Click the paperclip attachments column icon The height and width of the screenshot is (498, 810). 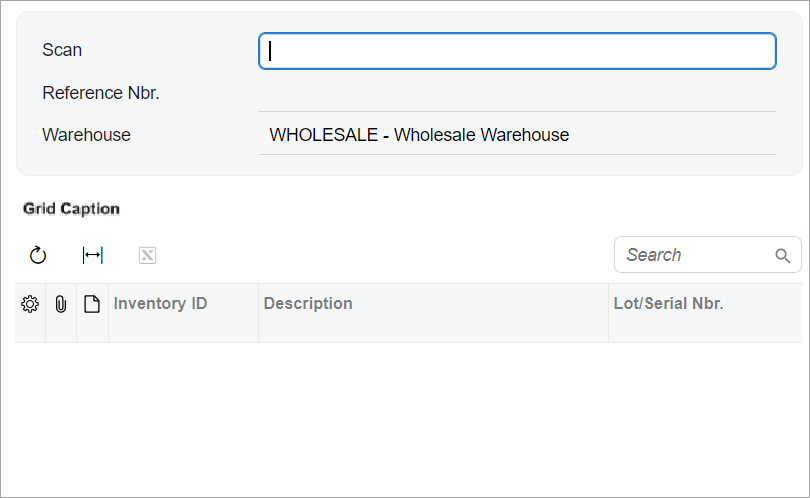coord(61,304)
